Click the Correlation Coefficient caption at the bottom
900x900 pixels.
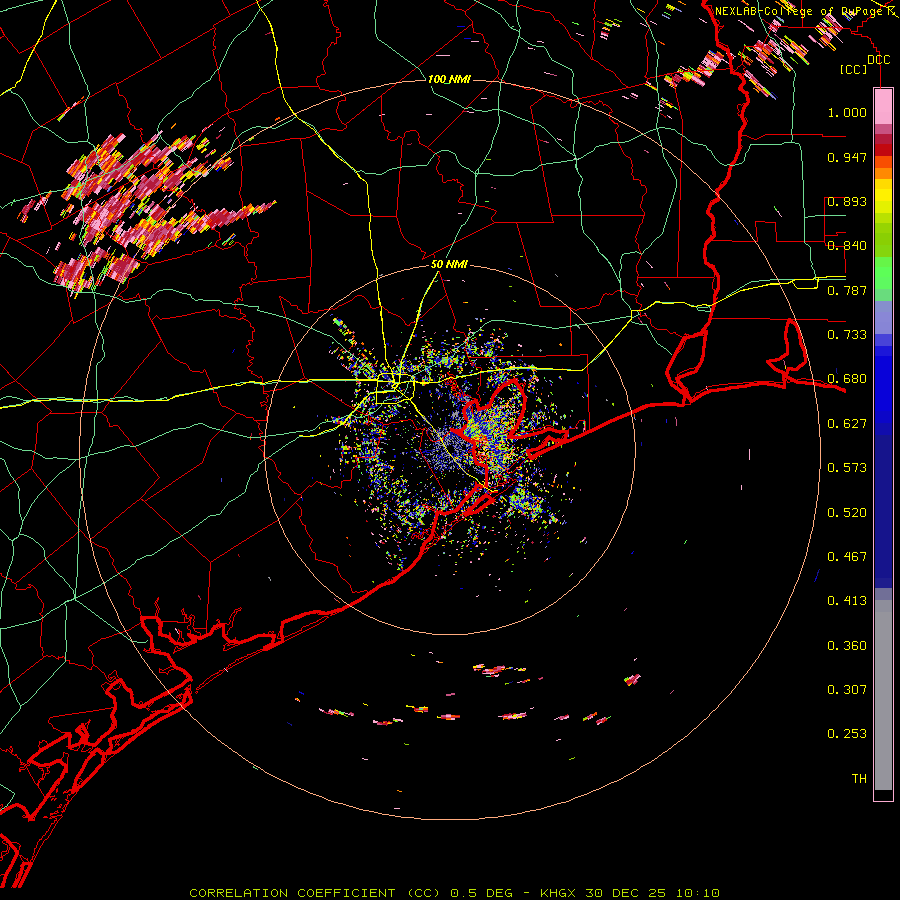(455, 893)
